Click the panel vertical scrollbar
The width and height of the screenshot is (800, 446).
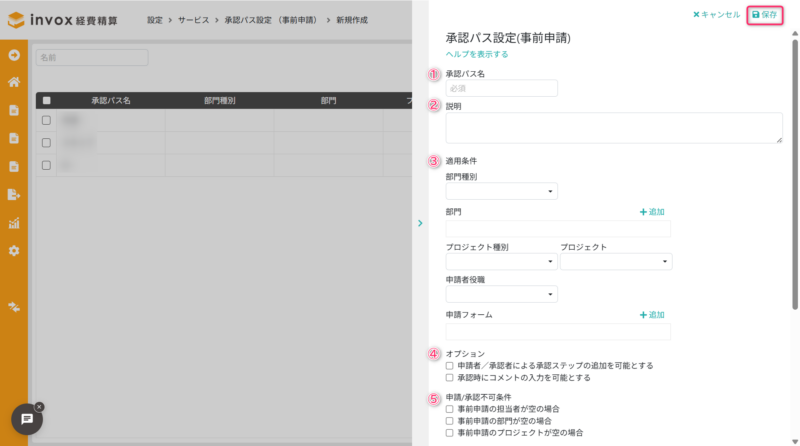795,175
